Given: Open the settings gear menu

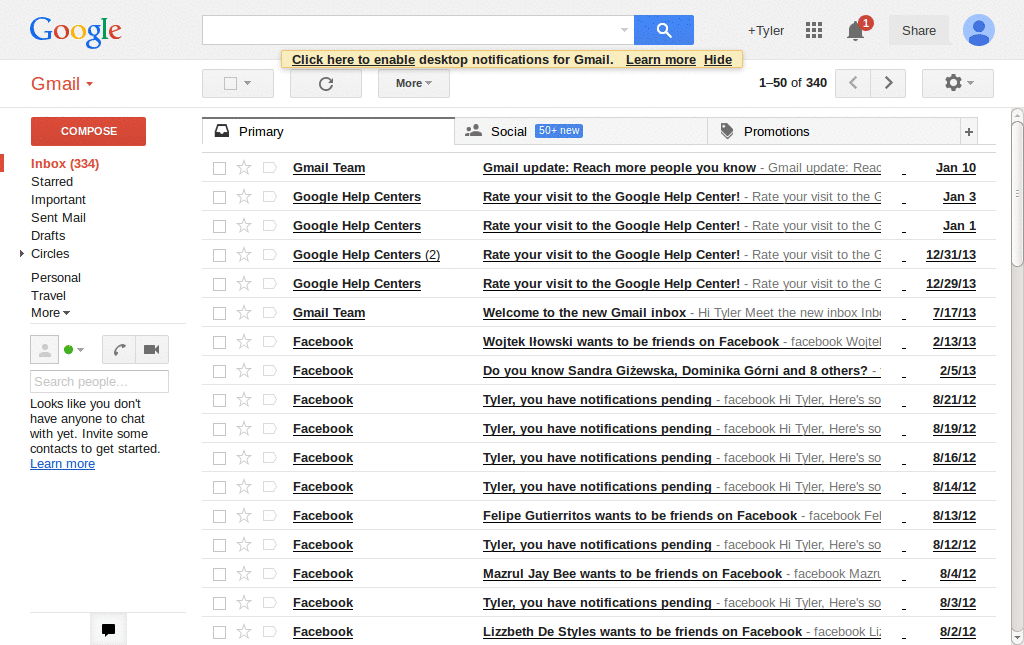Looking at the screenshot, I should pos(958,83).
